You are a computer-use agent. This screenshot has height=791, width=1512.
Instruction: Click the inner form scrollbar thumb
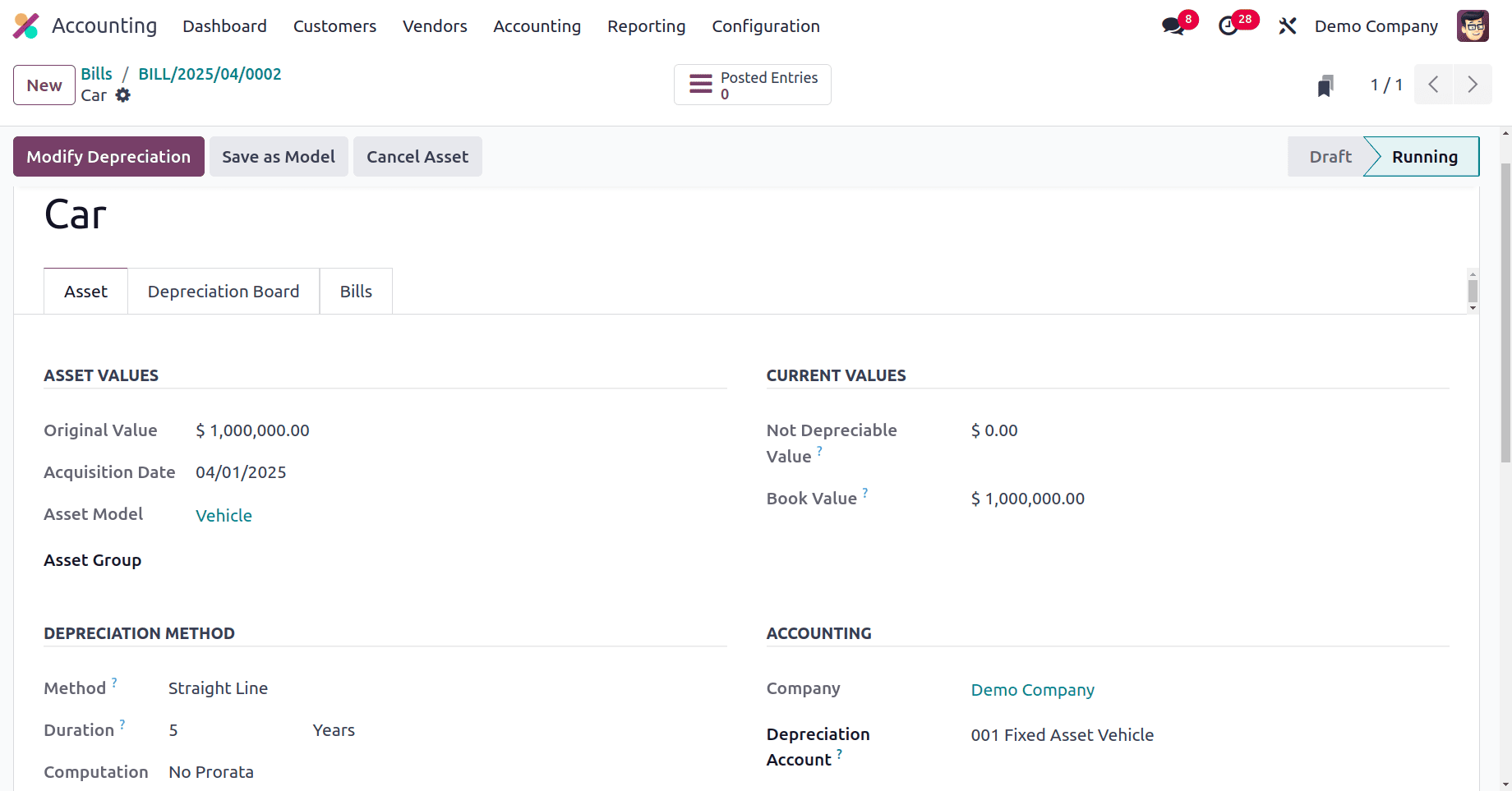tap(1473, 291)
